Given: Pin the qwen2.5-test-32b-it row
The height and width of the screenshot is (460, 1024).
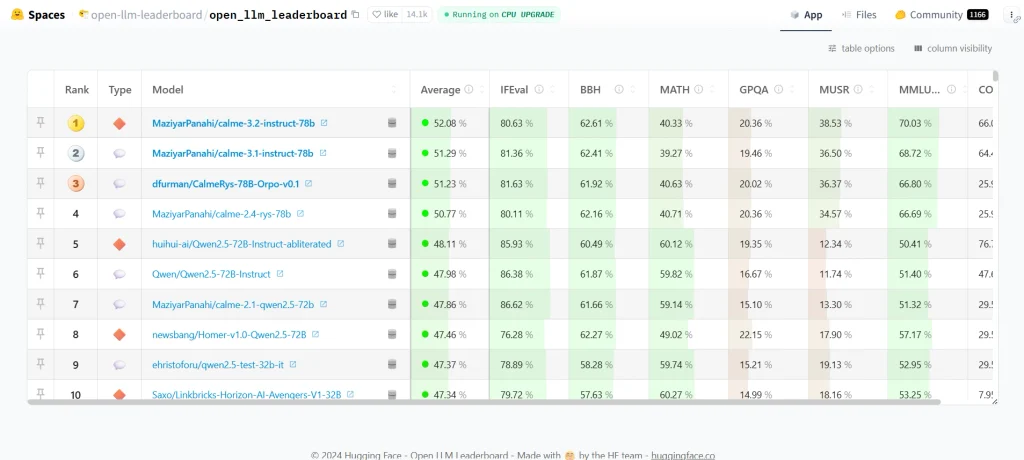Looking at the screenshot, I should pyautogui.click(x=40, y=364).
